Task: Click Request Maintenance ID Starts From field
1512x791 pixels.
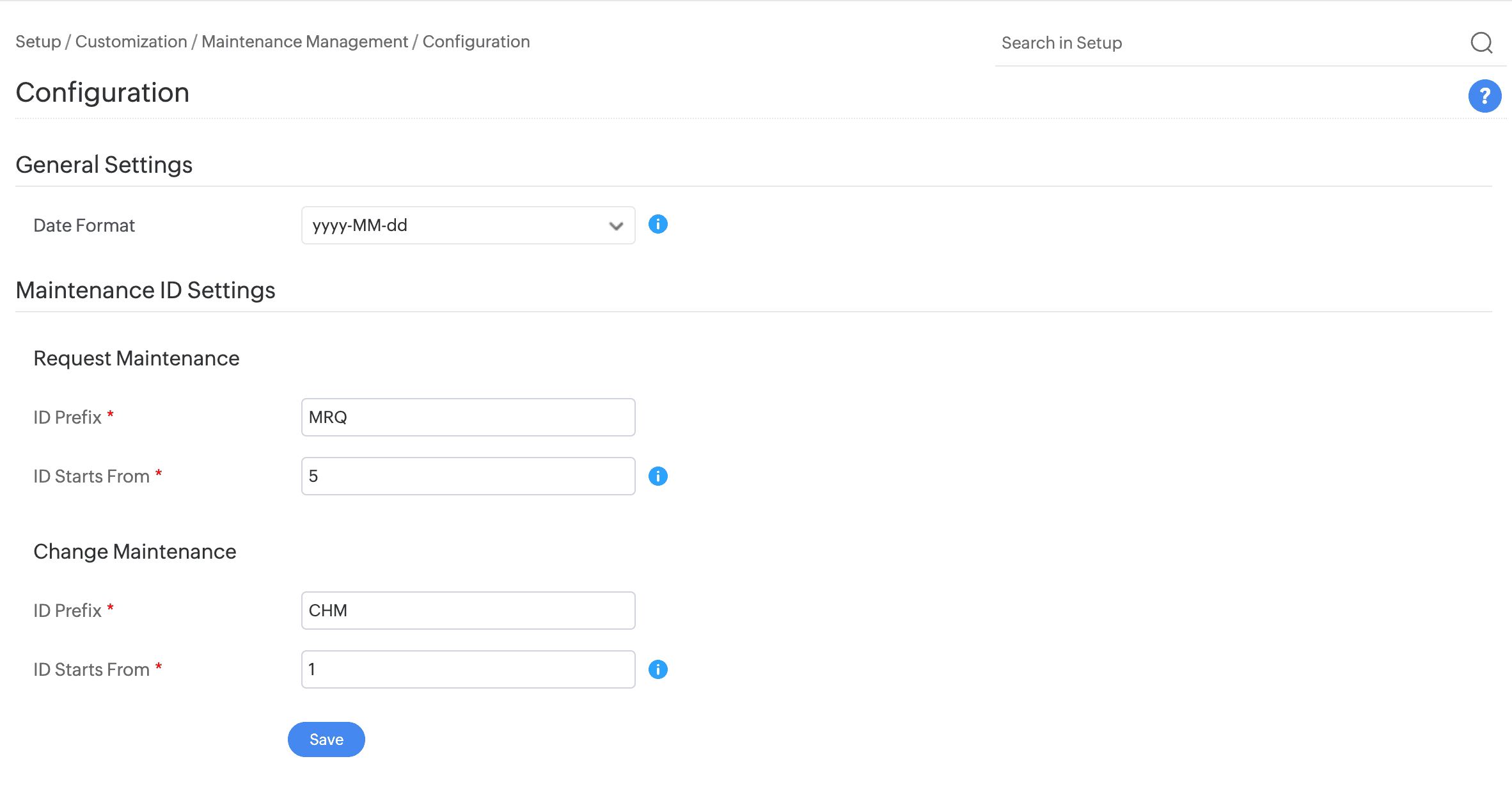Action: 467,476
